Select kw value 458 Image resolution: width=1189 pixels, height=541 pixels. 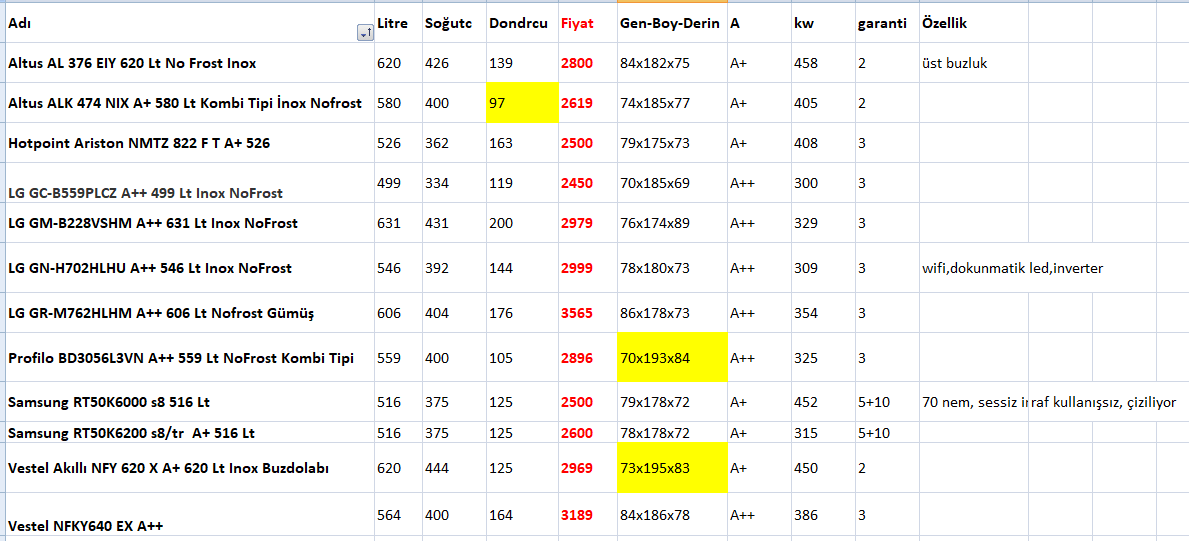click(x=823, y=63)
